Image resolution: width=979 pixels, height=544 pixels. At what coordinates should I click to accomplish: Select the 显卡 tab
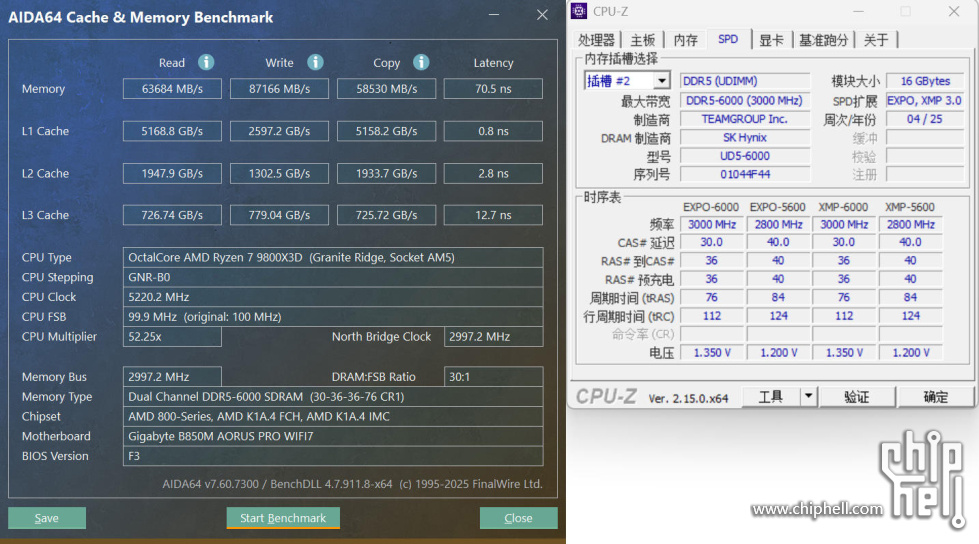click(771, 40)
